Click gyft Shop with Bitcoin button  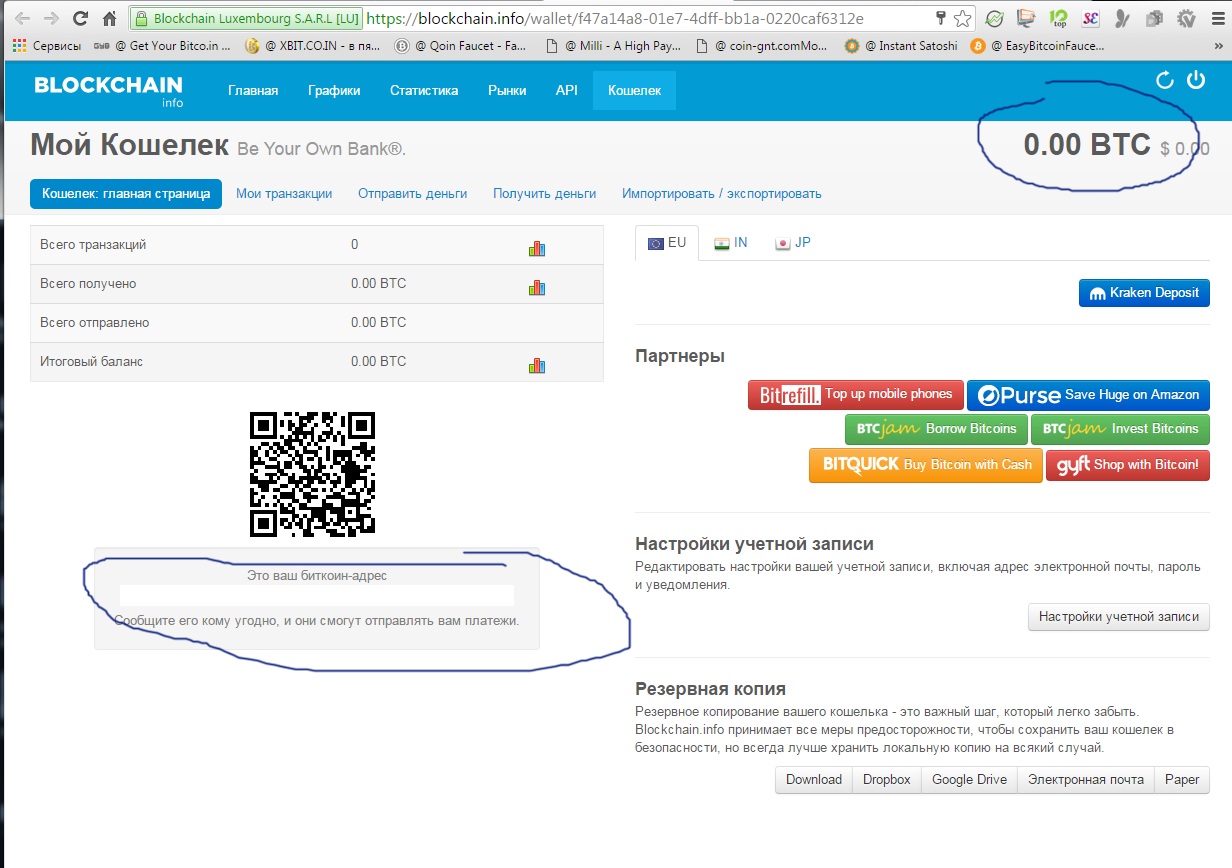[1127, 465]
